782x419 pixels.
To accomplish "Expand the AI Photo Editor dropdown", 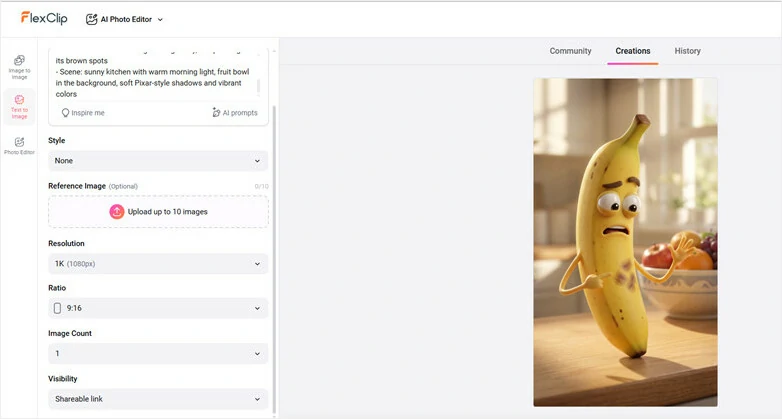I will point(160,19).
